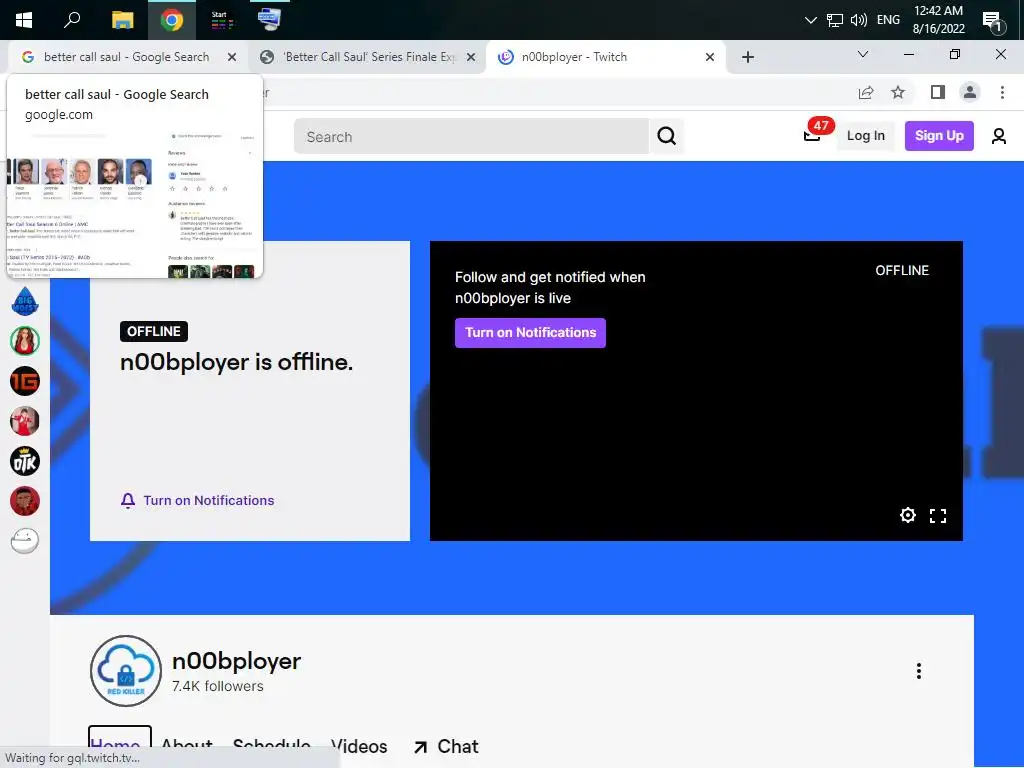The image size is (1024, 768).
Task: Show hidden system tray icons
Action: (x=810, y=20)
